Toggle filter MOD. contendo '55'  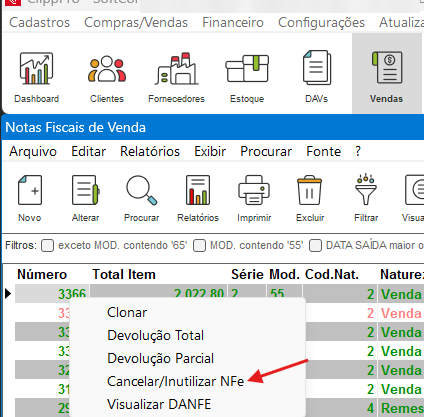pyautogui.click(x=199, y=246)
